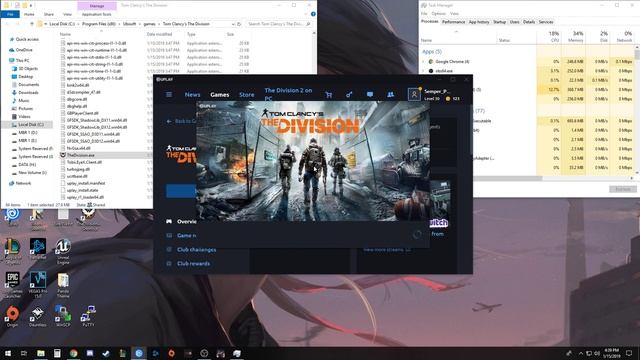Click the Origin taskbar icon
The image size is (640, 360).
(171, 353)
